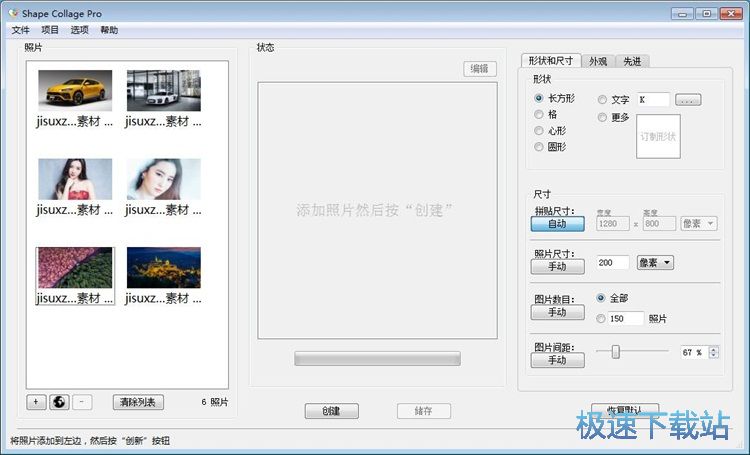The height and width of the screenshot is (455, 750).
Task: Select the 心形 heart shape option
Action: pyautogui.click(x=539, y=131)
